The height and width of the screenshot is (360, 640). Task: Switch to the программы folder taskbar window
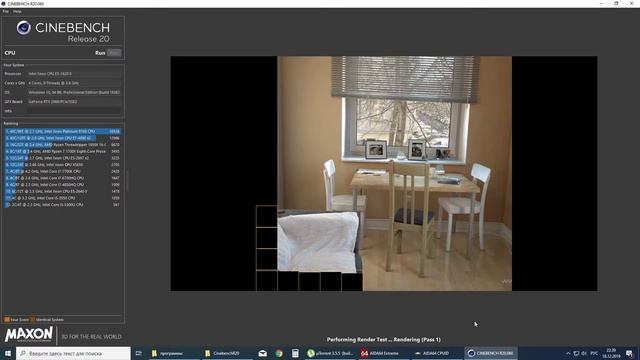tap(173, 353)
